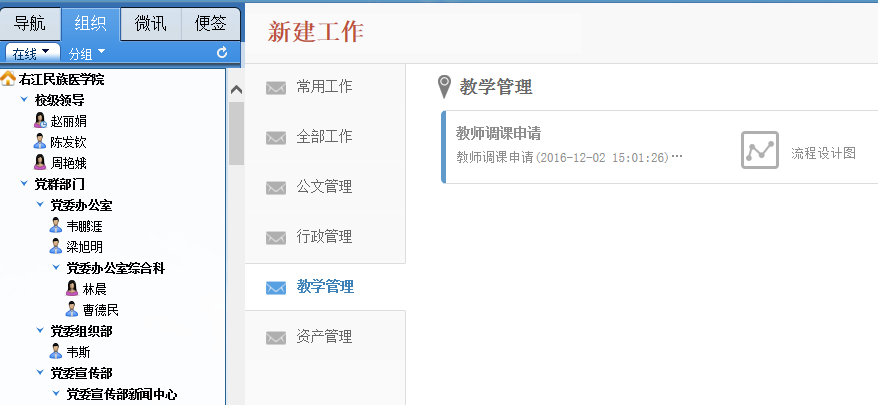Collapse the 党群部门 tree node
The height and width of the screenshot is (405, 878).
[x=24, y=184]
